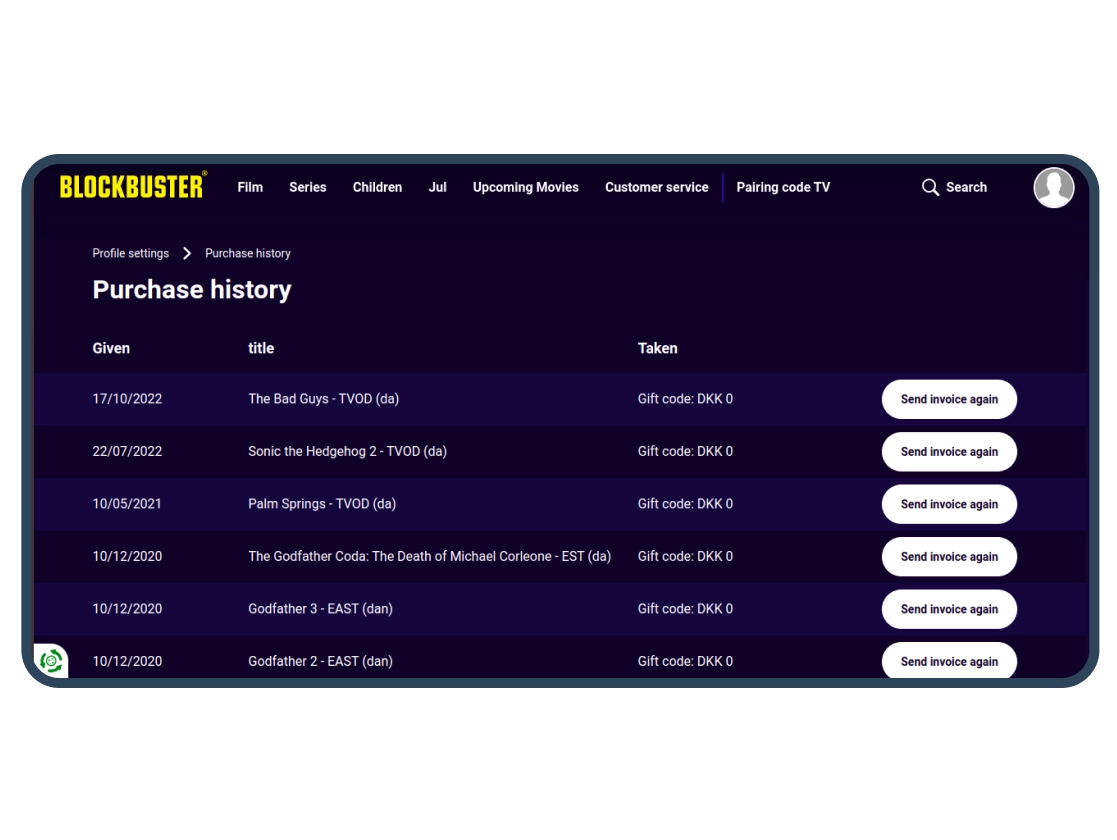Open the Film menu
The width and height of the screenshot is (1117, 840).
tap(250, 187)
